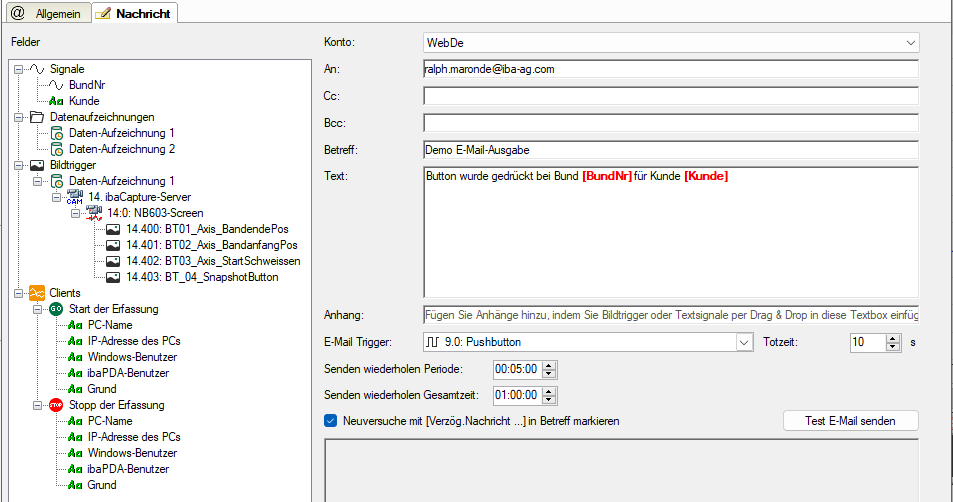The width and height of the screenshot is (953, 502).
Task: Click inside the Text message body
Action: click(671, 232)
